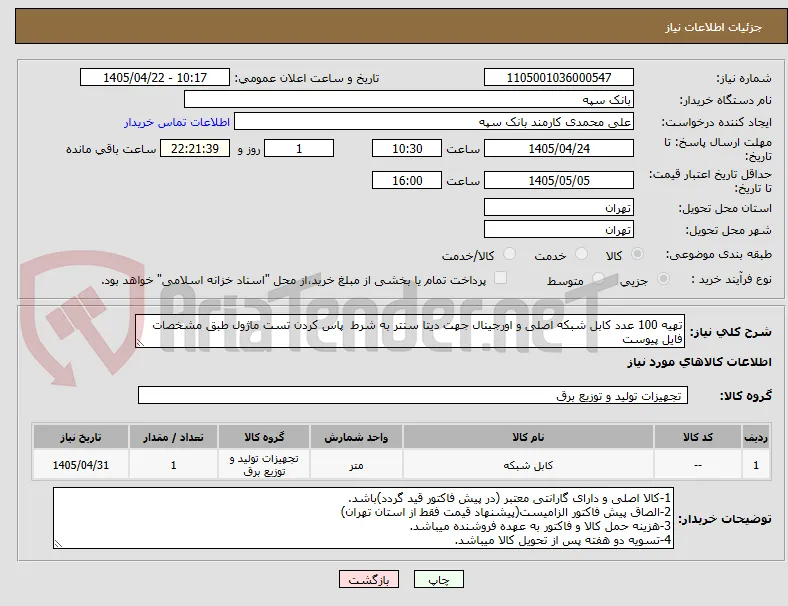Click the price validity date 1405/05/05
788x606 pixels.
pos(559,180)
